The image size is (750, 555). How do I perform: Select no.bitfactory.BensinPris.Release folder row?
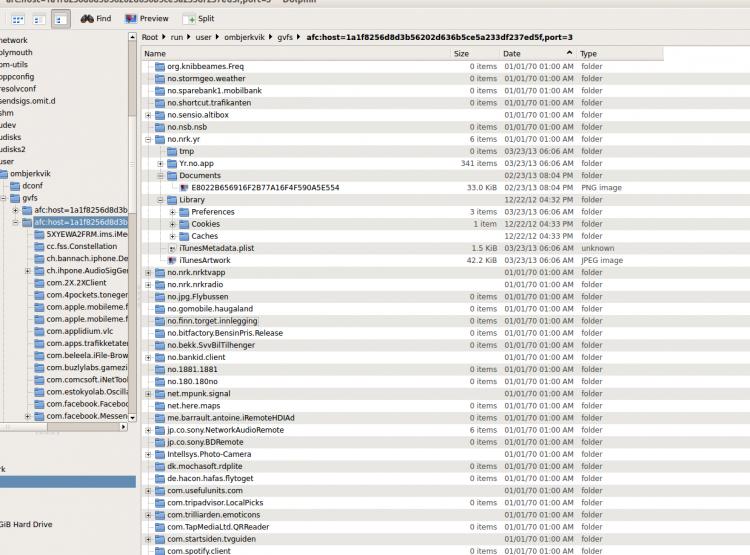click(x=402, y=333)
